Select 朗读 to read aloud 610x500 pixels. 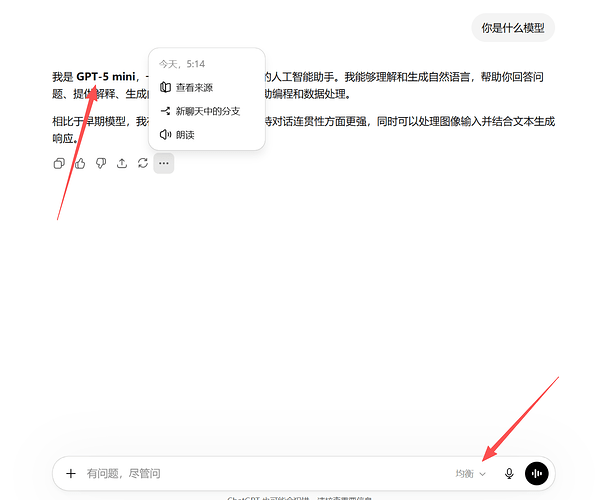207,135
